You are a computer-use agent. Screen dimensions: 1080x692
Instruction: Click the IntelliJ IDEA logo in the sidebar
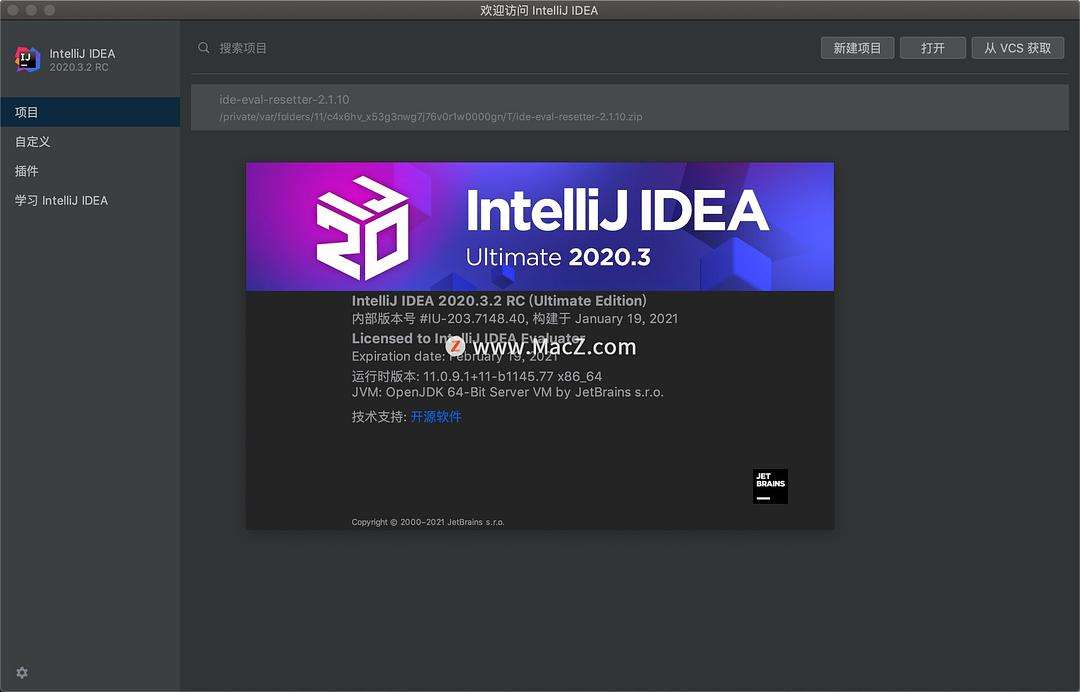[x=27, y=59]
